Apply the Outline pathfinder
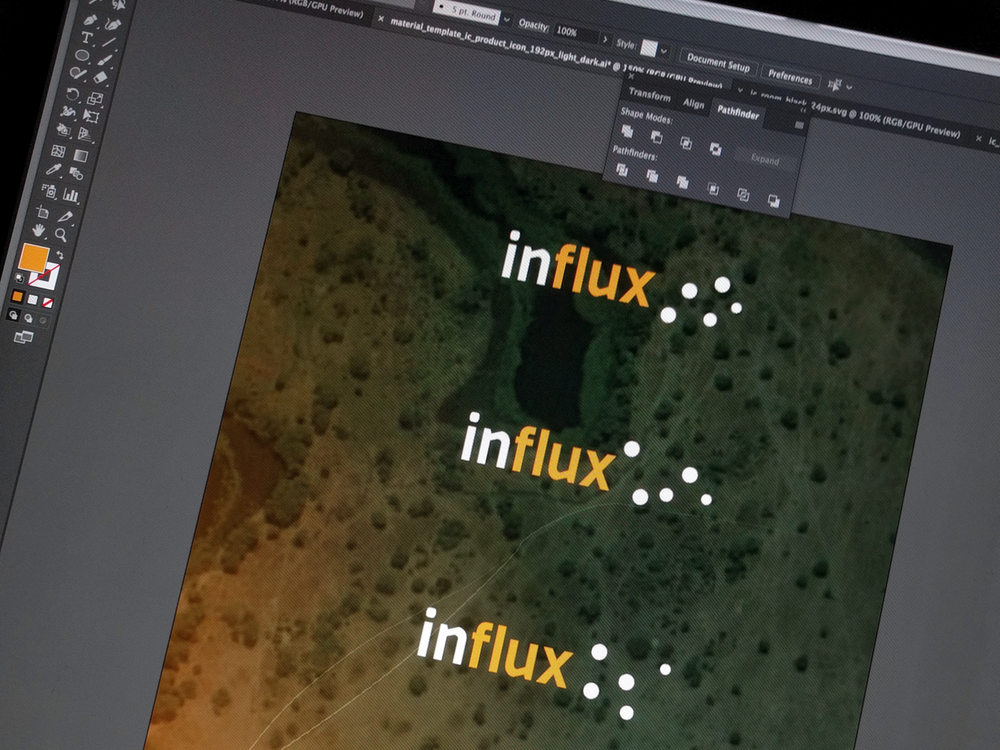 pos(743,195)
